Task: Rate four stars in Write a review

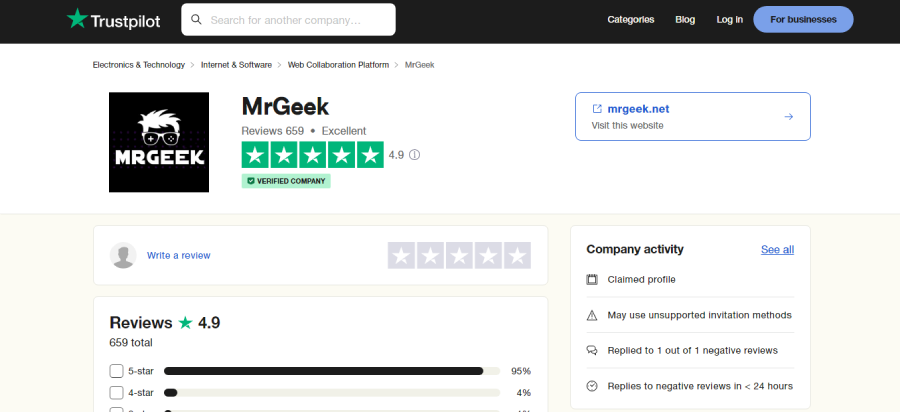Action: point(488,255)
